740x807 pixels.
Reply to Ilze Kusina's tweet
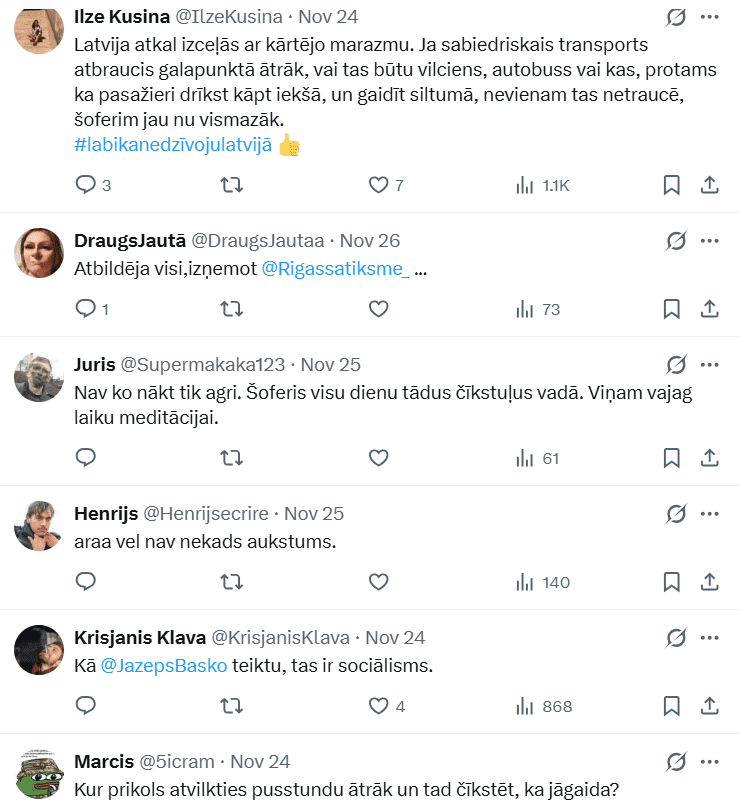[86, 185]
